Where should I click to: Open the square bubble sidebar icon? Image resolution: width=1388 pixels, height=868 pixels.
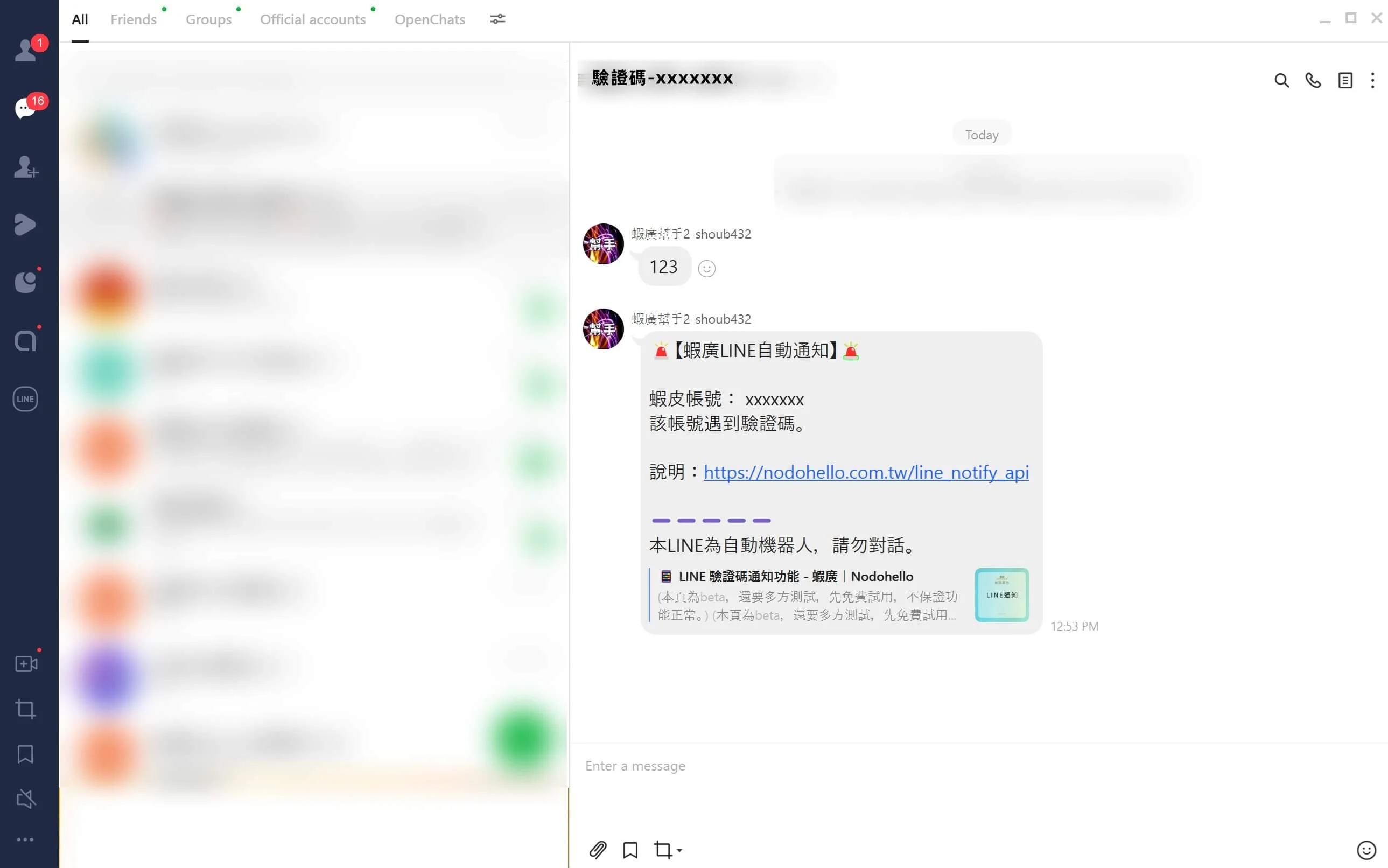[25, 340]
